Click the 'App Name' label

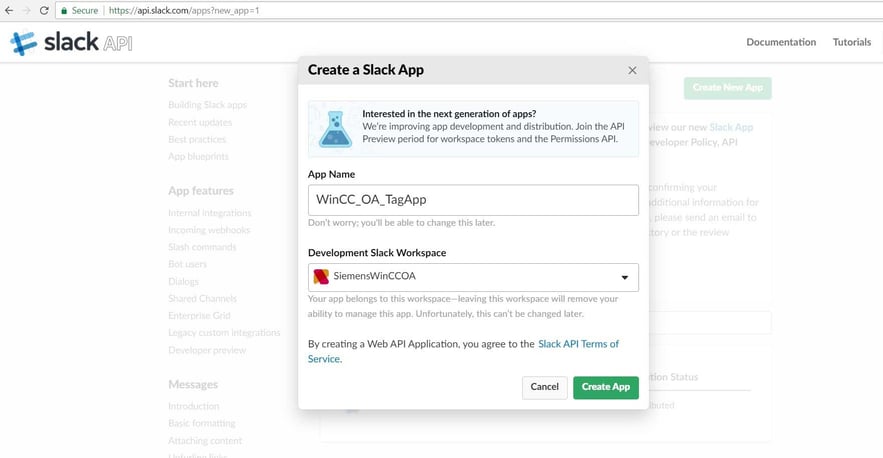tap(331, 175)
